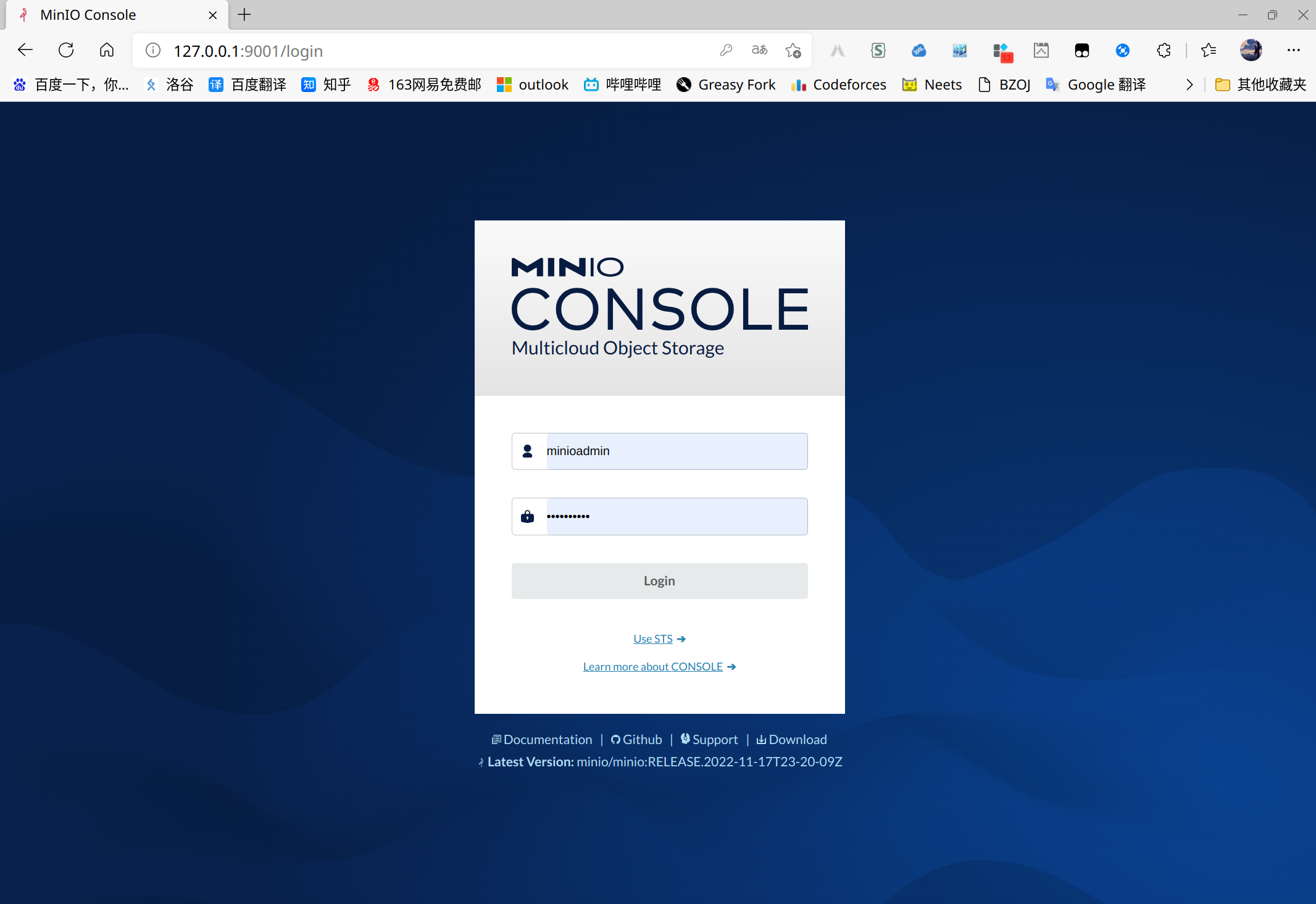Screen dimensions: 1316x904
Task: Open the favorites list icon
Action: tap(1209, 51)
